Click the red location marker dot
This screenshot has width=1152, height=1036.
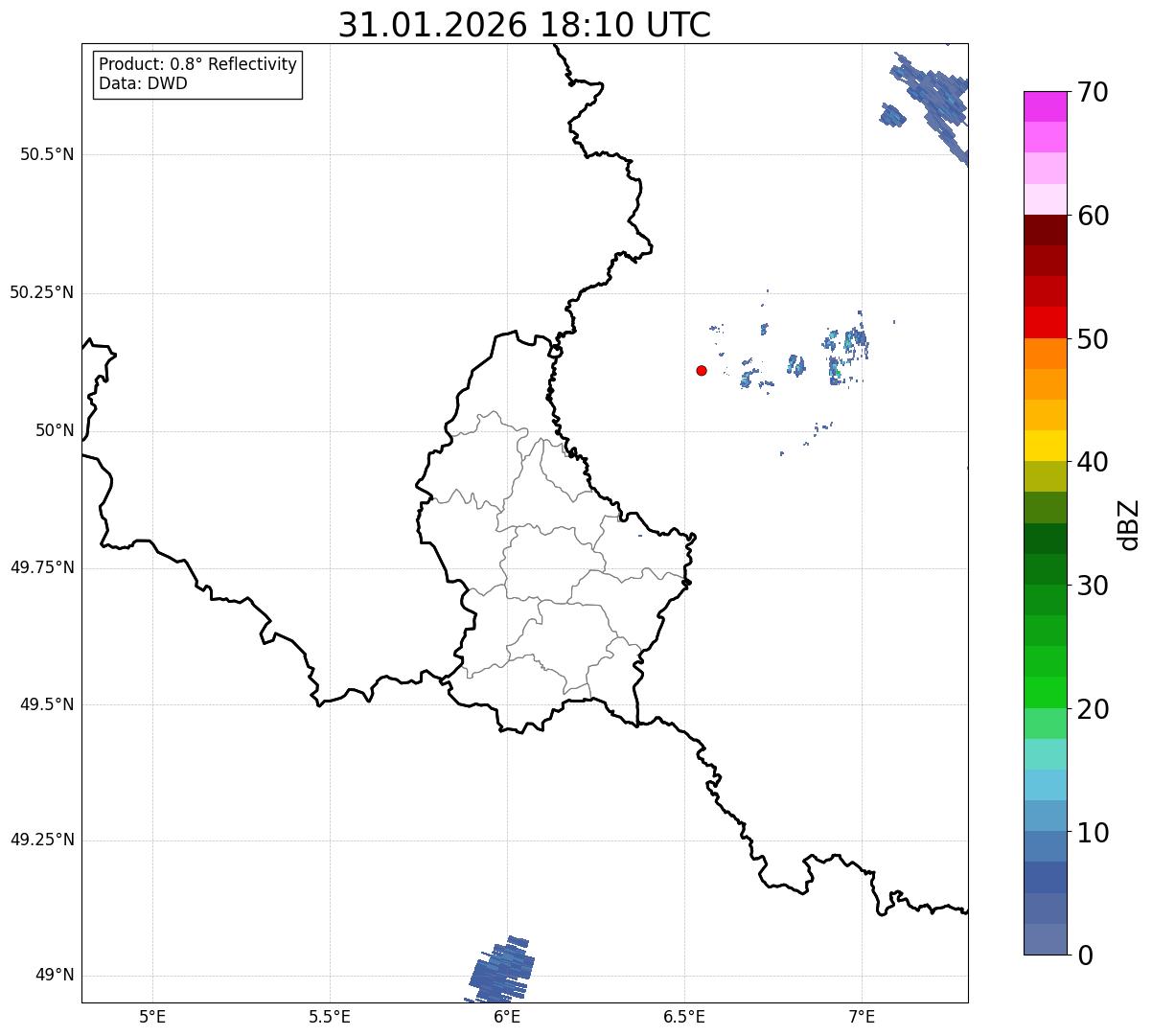tap(702, 370)
